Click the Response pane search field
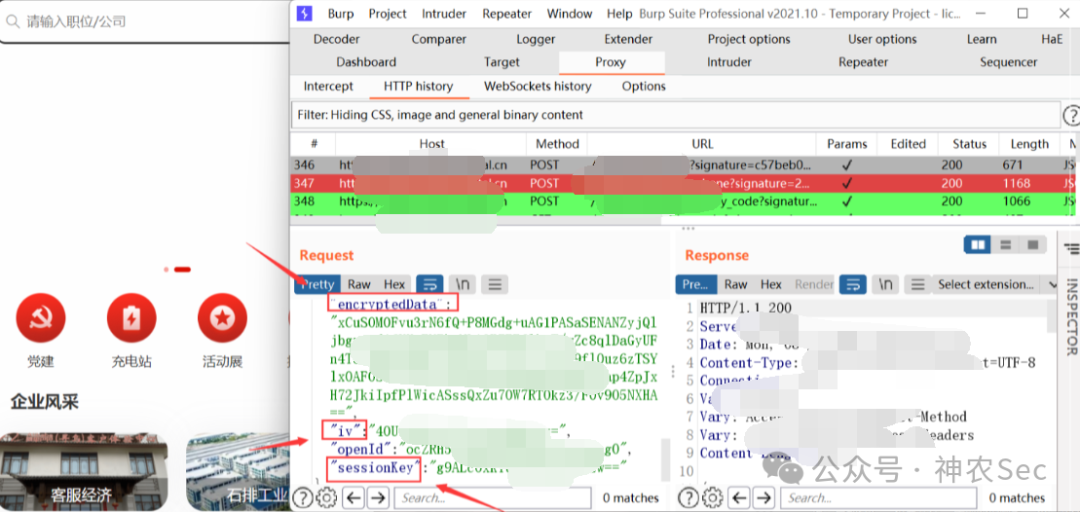This screenshot has height=512, width=1080. coord(880,497)
